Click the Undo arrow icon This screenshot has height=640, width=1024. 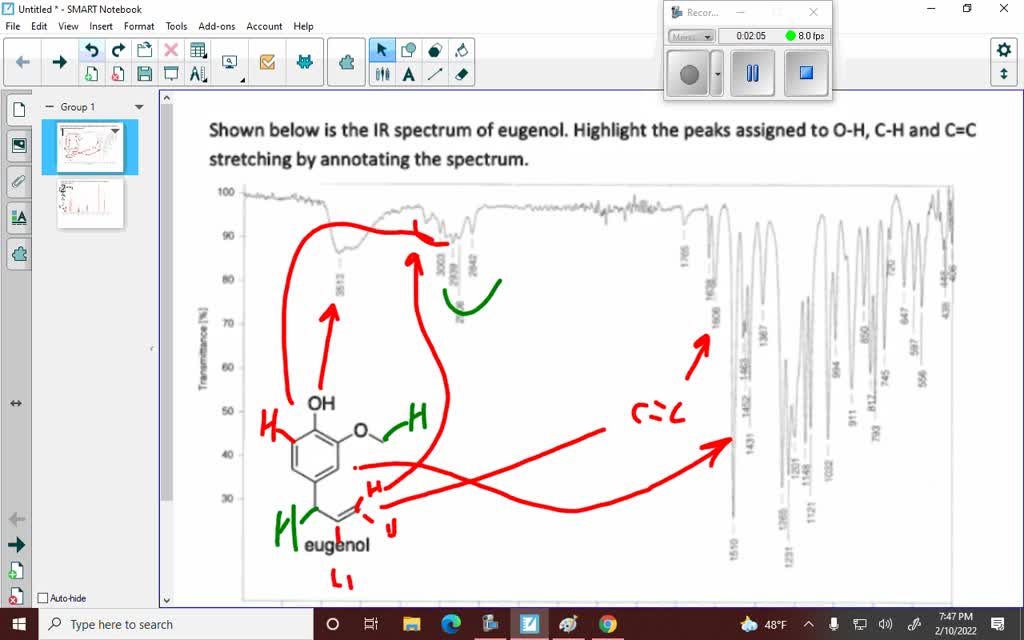click(92, 49)
